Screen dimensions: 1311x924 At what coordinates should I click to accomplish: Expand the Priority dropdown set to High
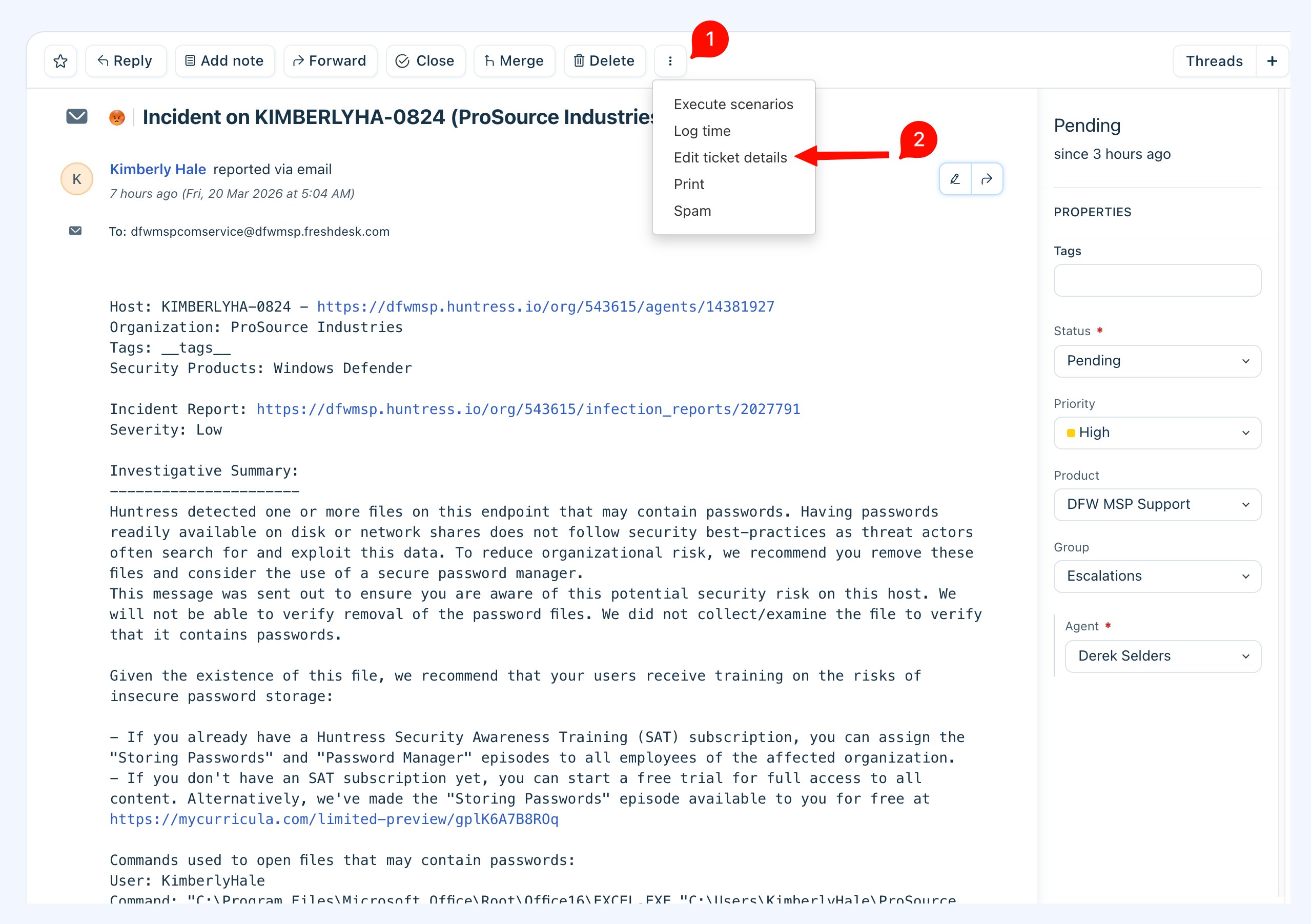[x=1157, y=433]
